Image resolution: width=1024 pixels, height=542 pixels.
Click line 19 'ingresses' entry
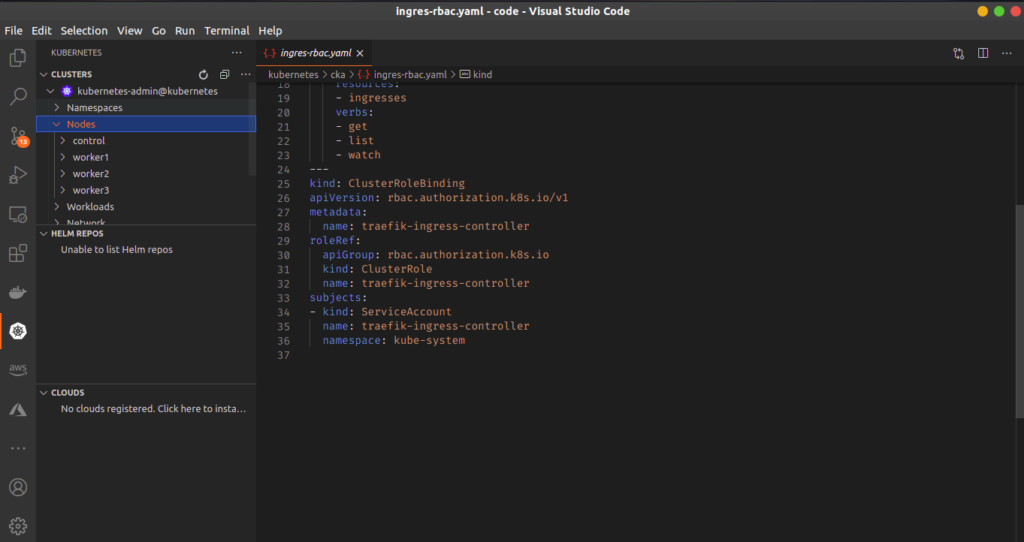(x=377, y=98)
